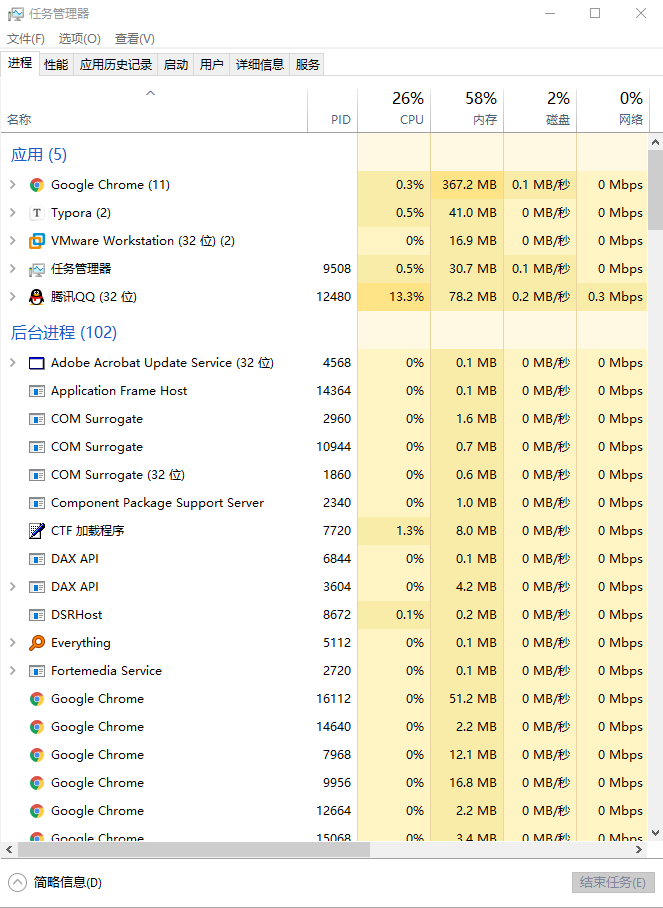
Task: Switch to the 应用历史记录 tab
Action: pyautogui.click(x=116, y=64)
